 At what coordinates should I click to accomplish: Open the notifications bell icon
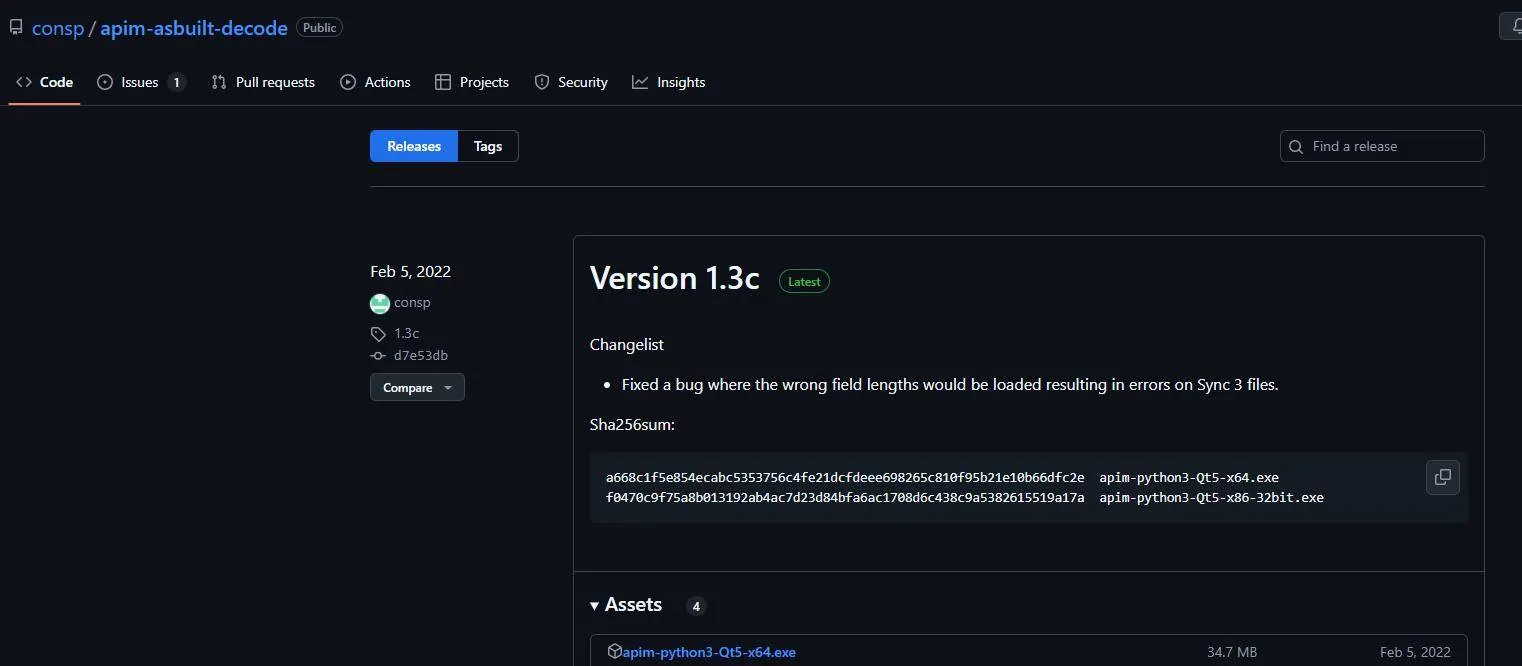pyautogui.click(x=1515, y=27)
